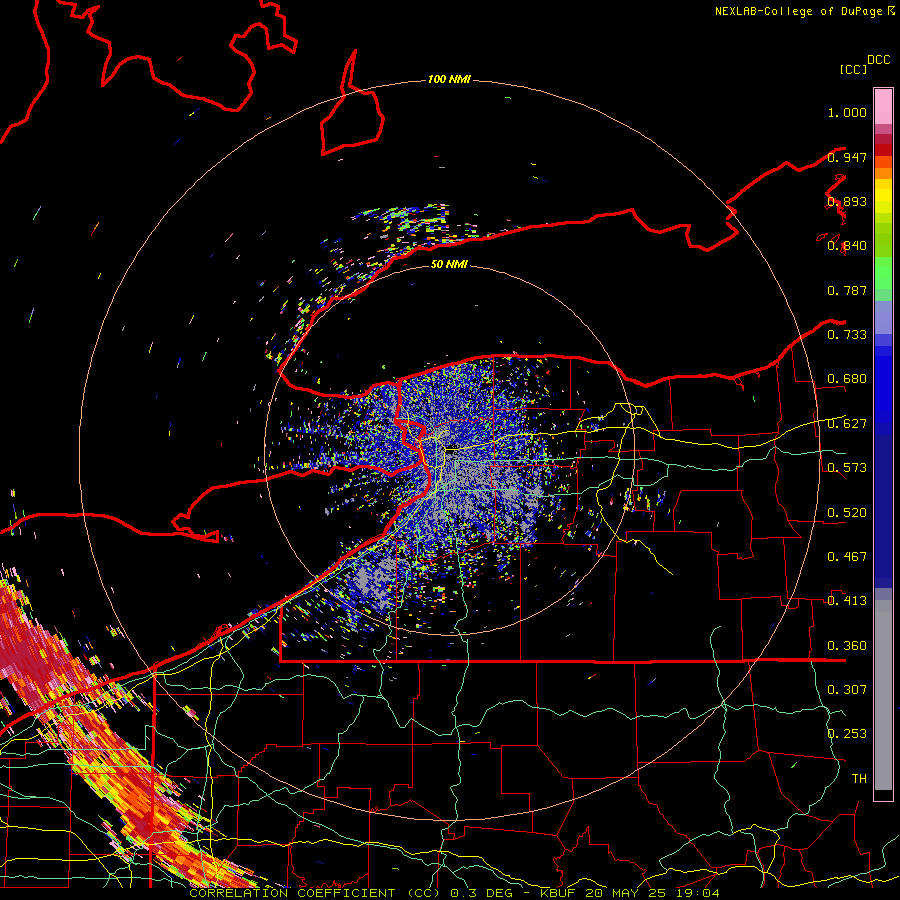Click the 0.787 legend value
Image resolution: width=900 pixels, height=900 pixels.
(847, 290)
